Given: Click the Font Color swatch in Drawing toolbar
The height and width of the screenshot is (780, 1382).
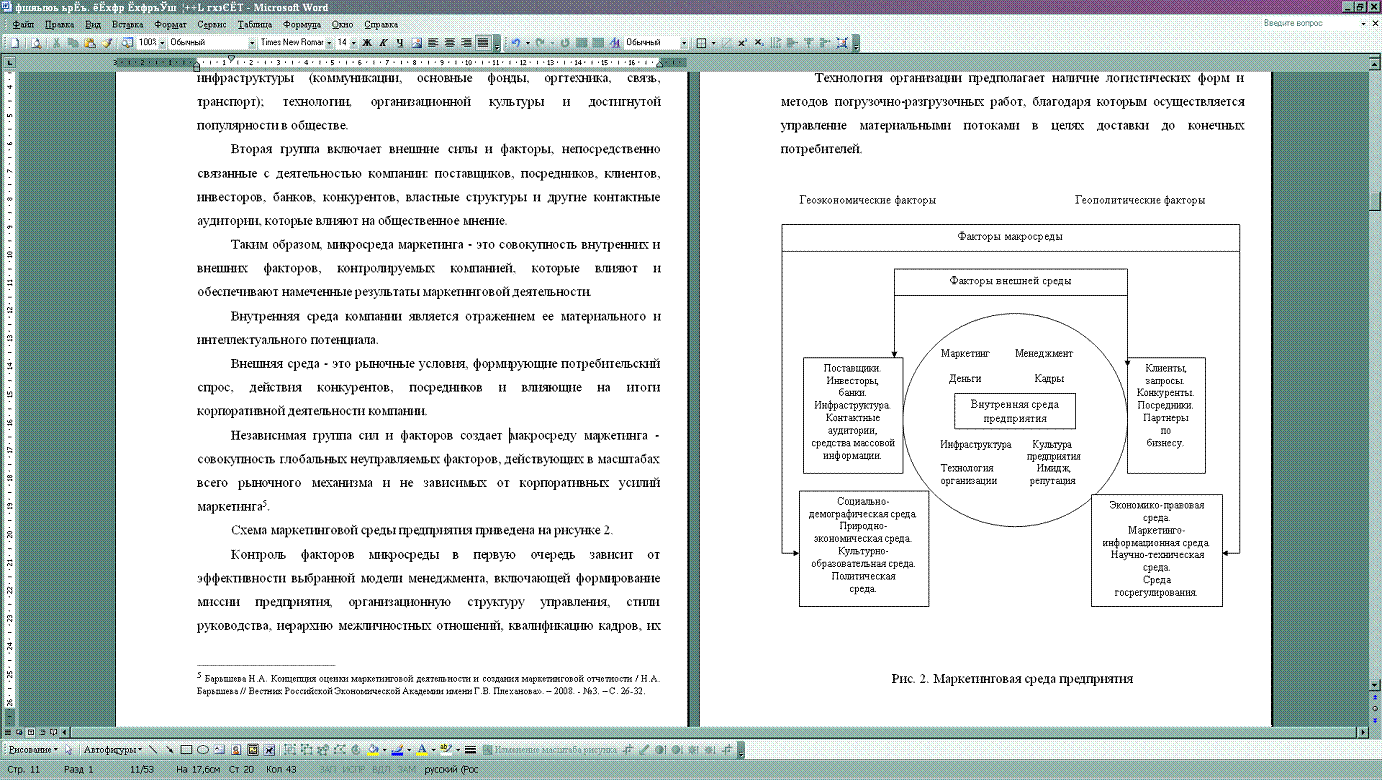Looking at the screenshot, I should 421,749.
